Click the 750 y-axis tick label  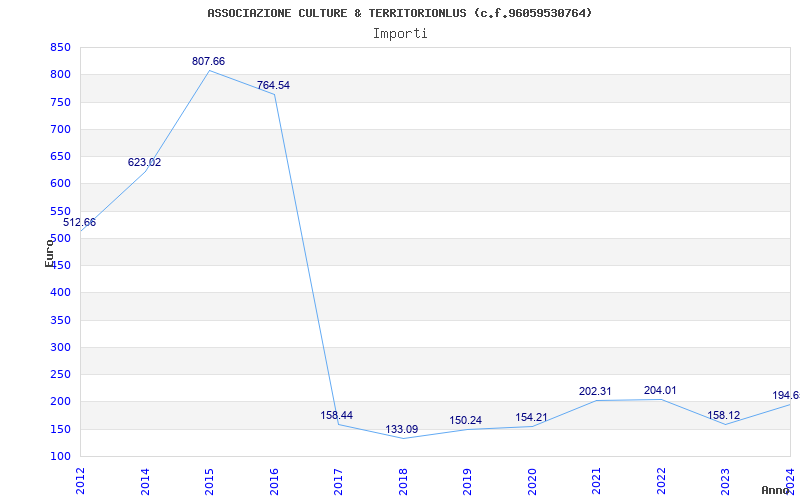pos(60,102)
